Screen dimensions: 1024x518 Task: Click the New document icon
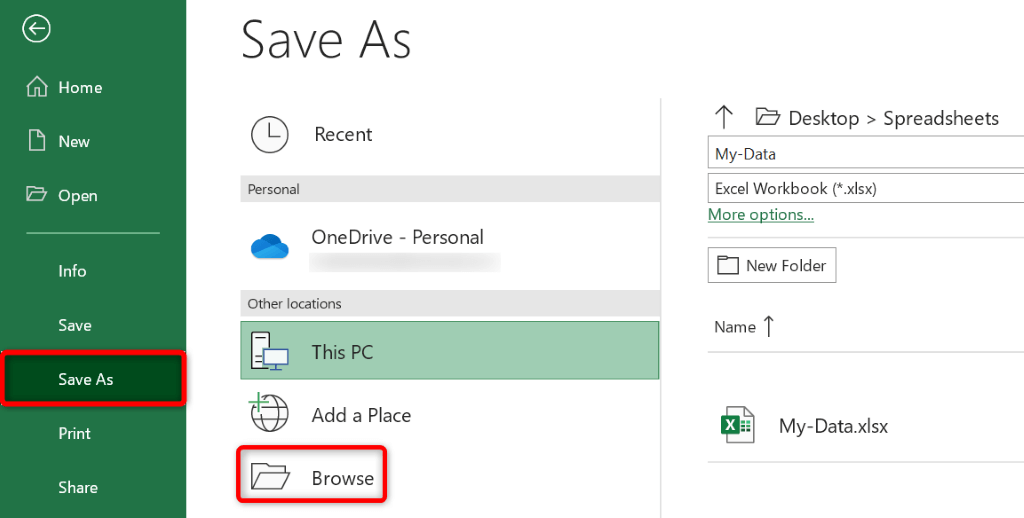point(37,141)
